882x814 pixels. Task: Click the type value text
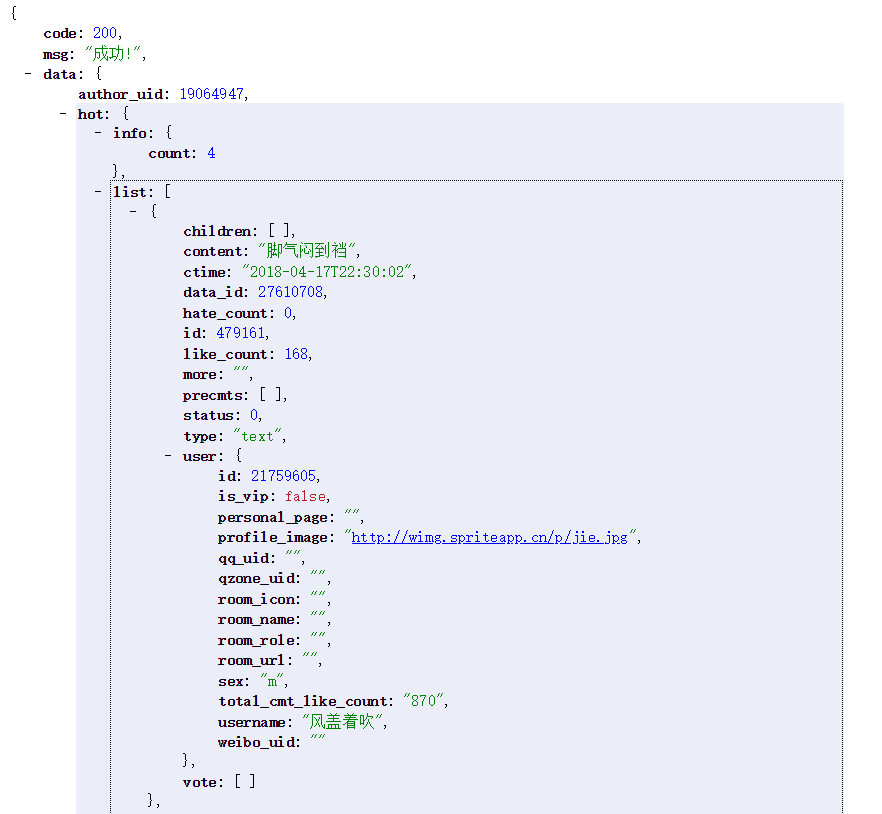tap(258, 437)
